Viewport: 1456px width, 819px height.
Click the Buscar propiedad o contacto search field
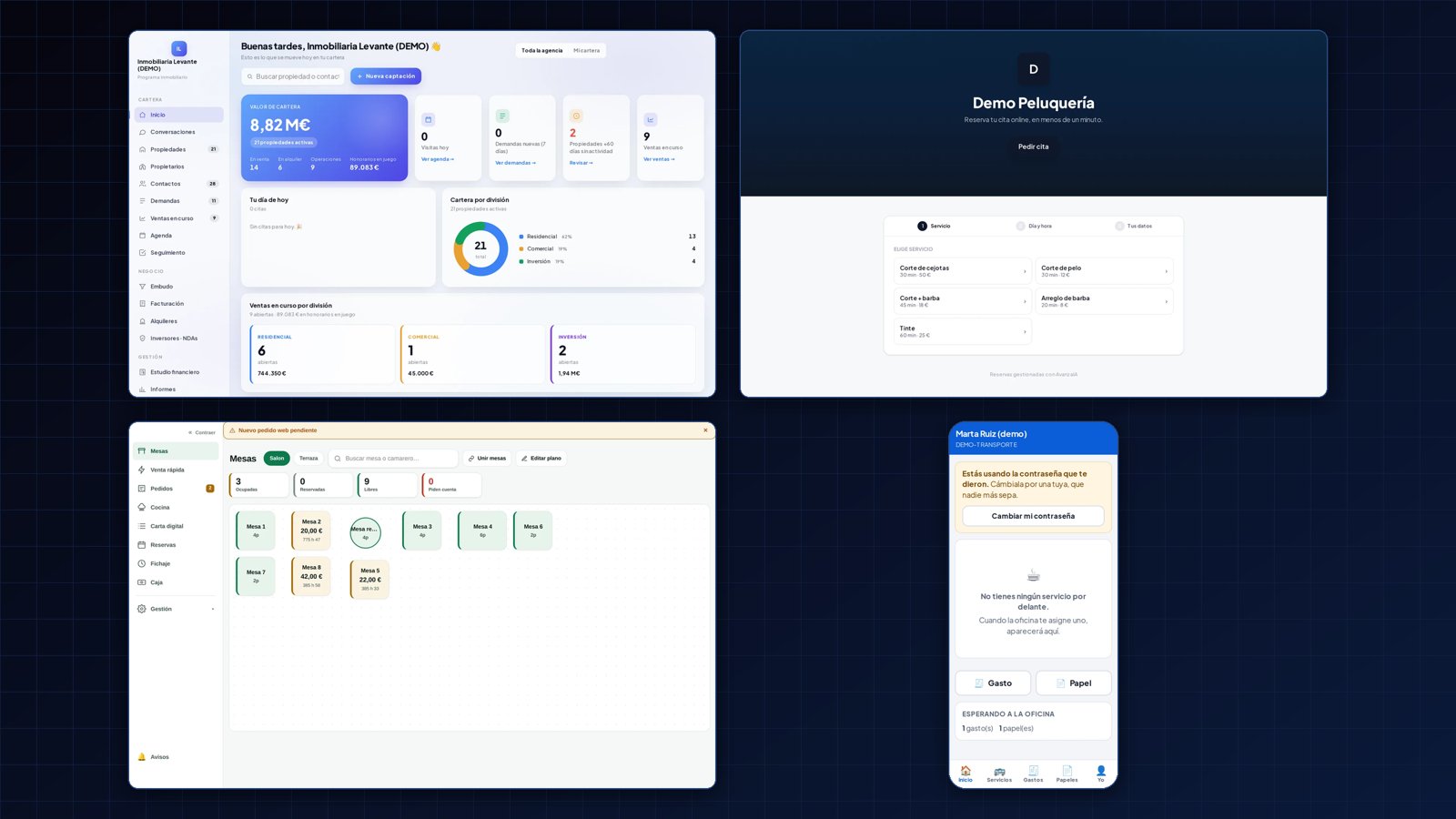[293, 76]
